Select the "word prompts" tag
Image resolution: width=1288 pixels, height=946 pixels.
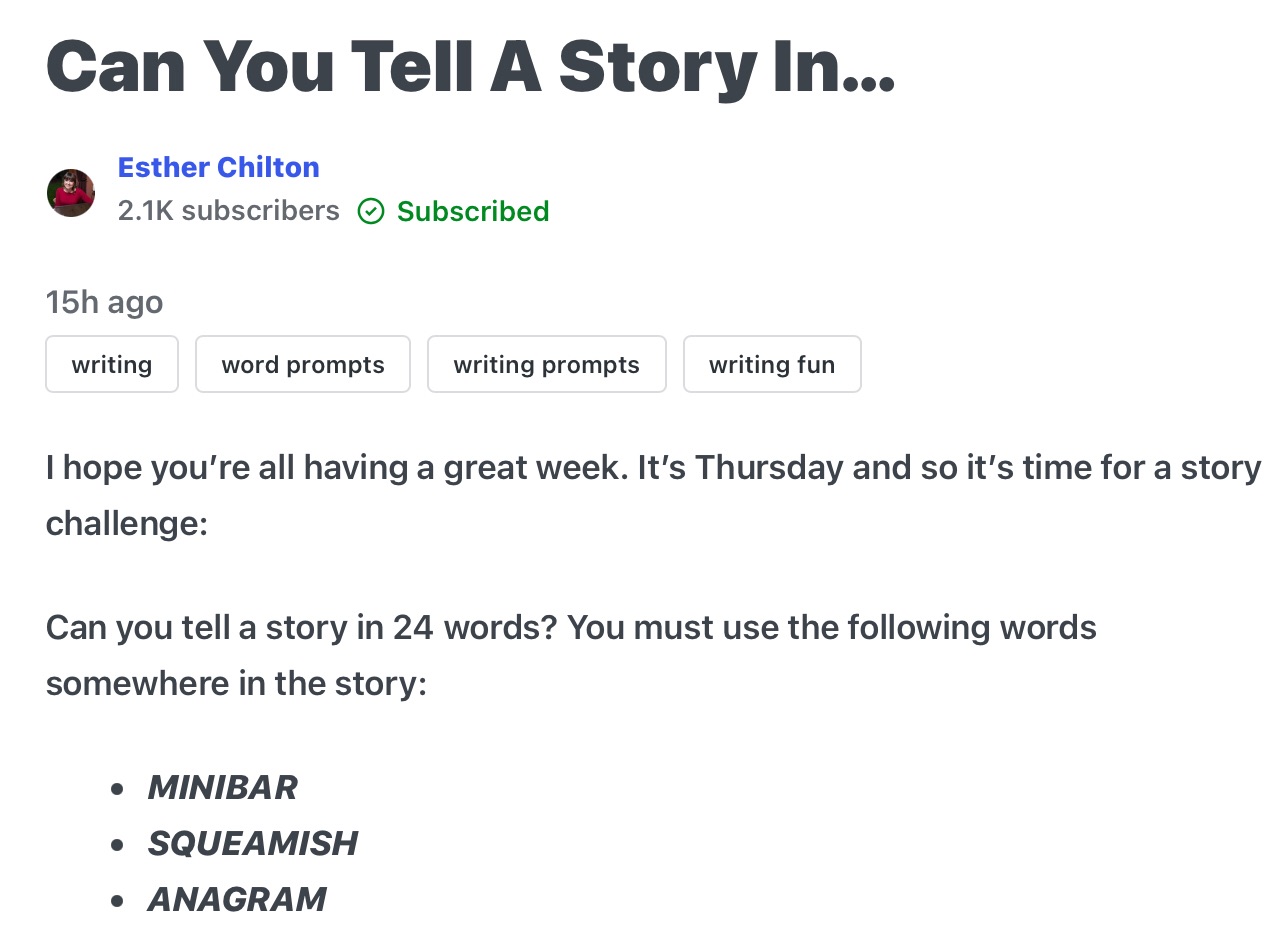(x=302, y=364)
